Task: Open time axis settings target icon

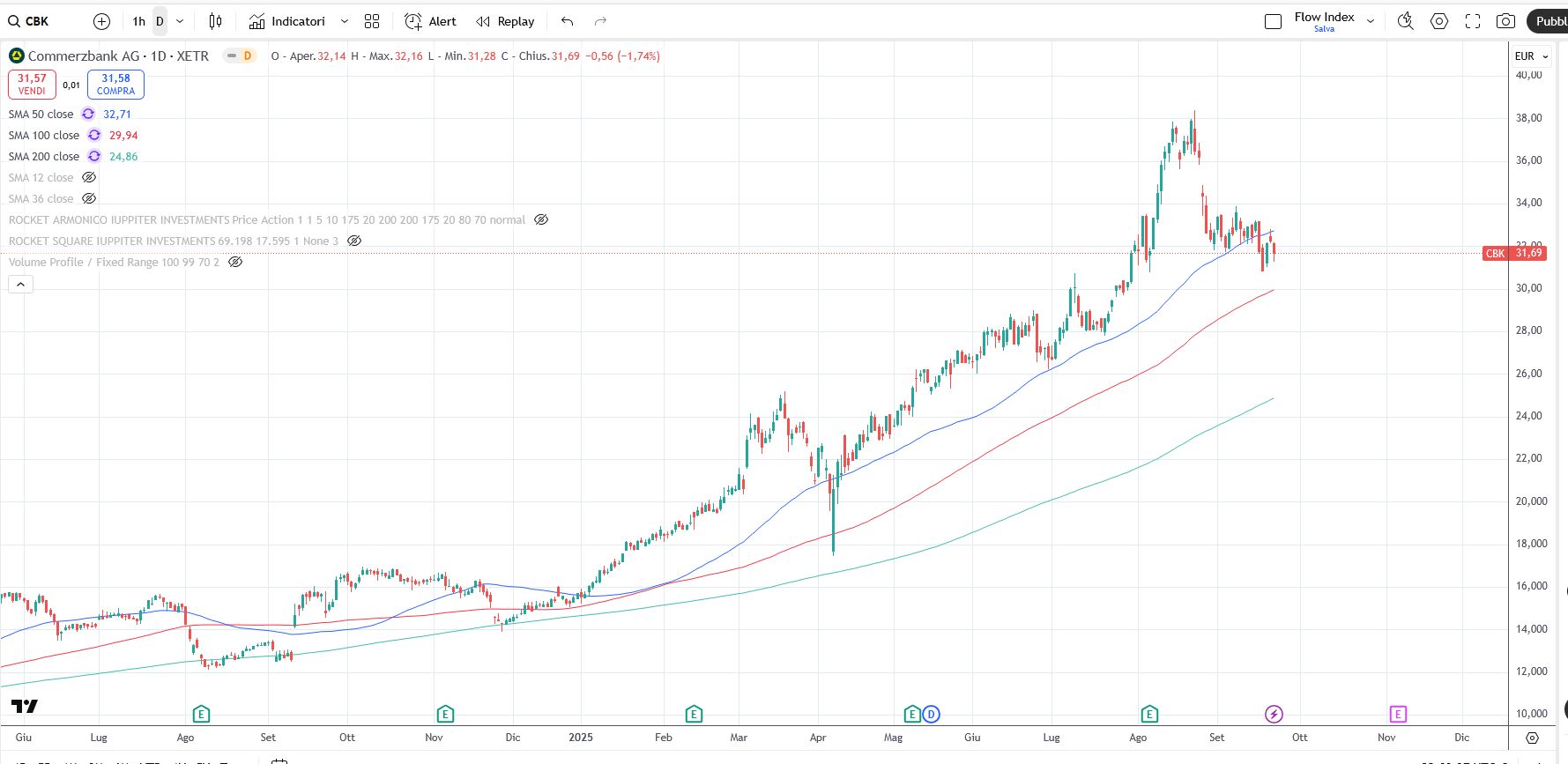Action: [x=1533, y=738]
